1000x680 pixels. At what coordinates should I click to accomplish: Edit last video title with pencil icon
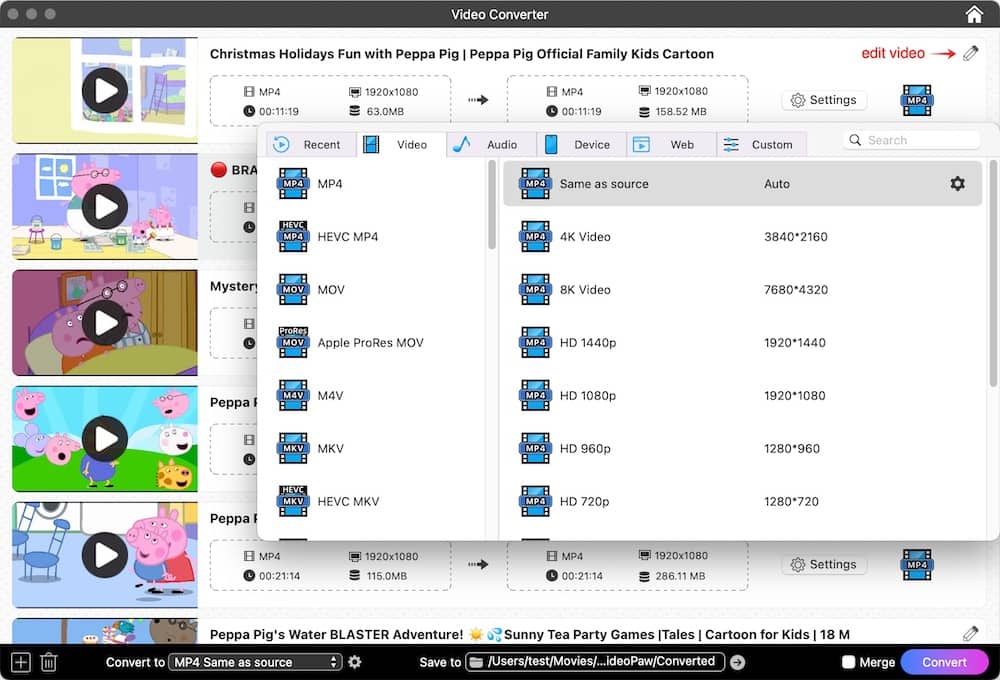[970, 634]
